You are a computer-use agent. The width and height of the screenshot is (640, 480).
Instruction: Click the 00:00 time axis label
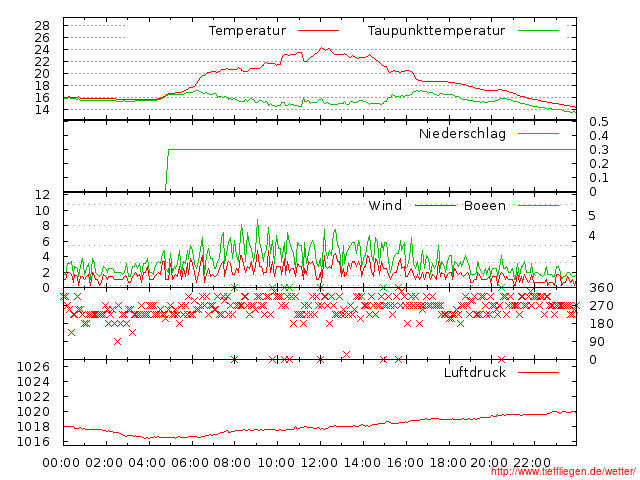pyautogui.click(x=61, y=463)
